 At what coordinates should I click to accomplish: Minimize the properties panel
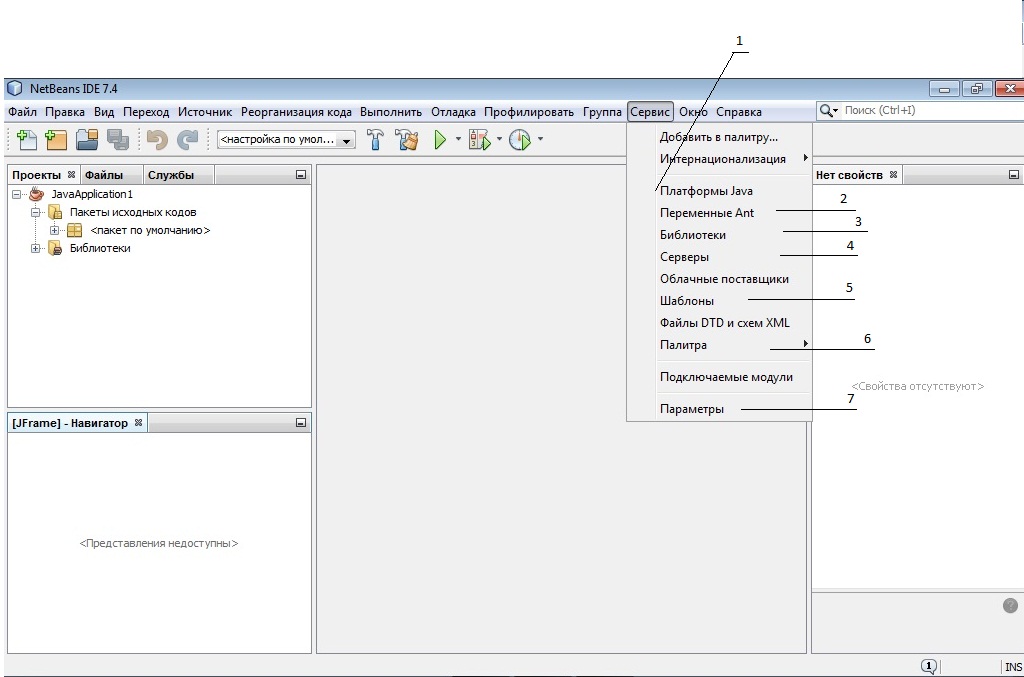point(1014,175)
